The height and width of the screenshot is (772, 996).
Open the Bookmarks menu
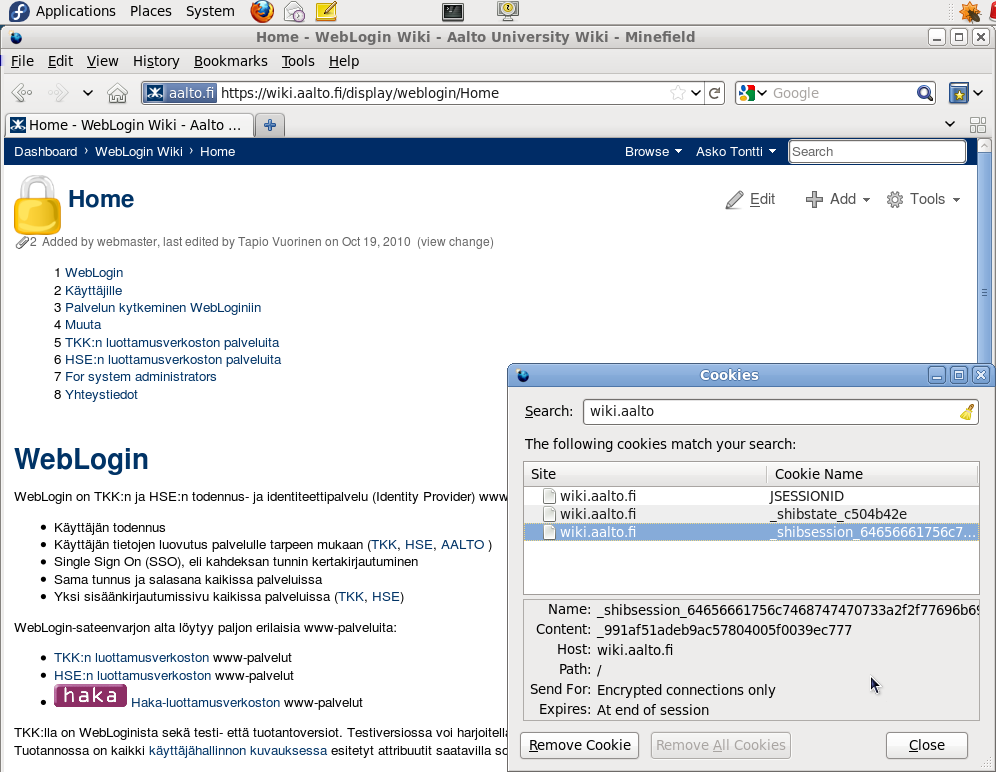(x=231, y=61)
